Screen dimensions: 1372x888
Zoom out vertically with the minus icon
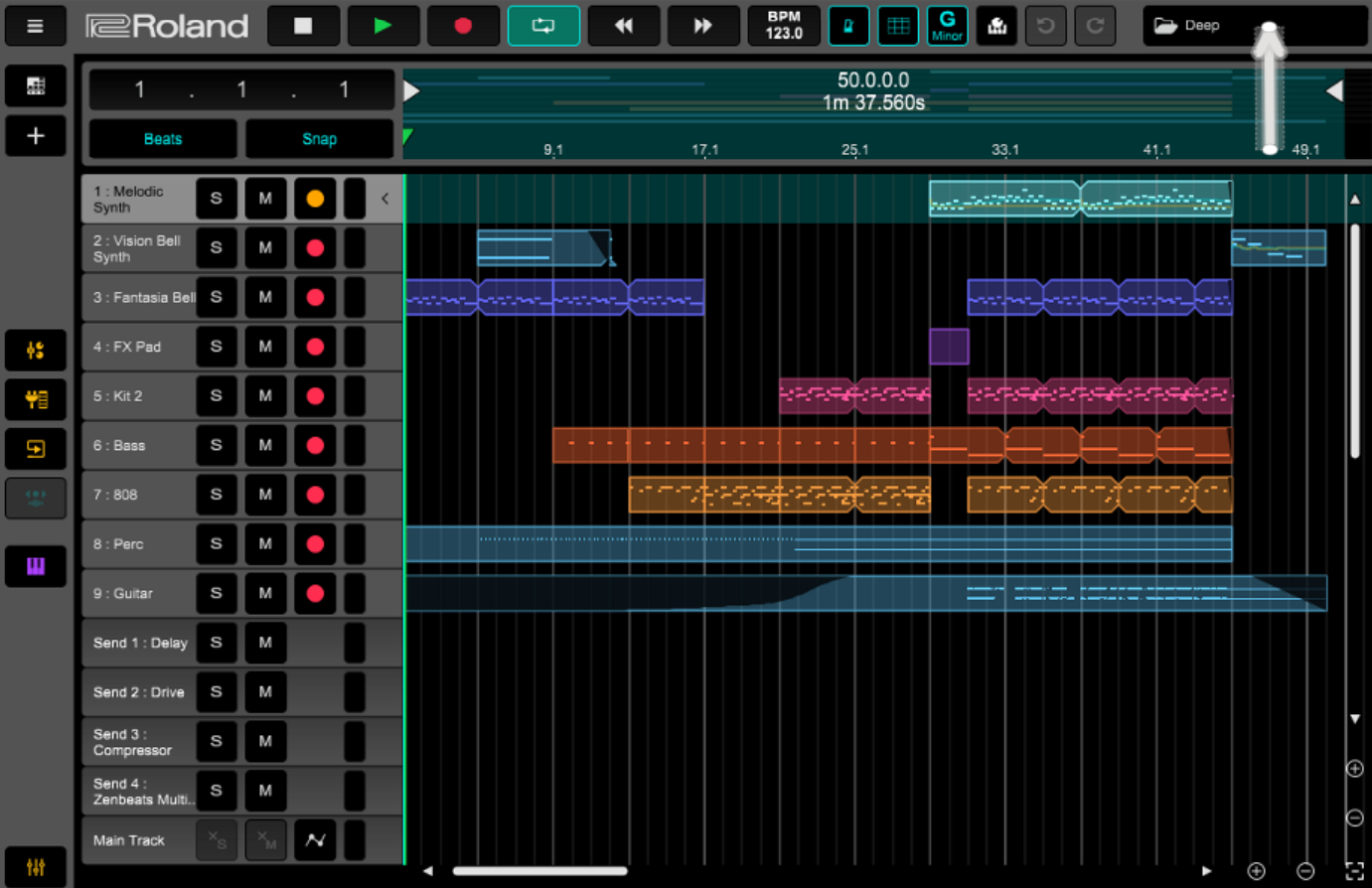pos(1354,818)
